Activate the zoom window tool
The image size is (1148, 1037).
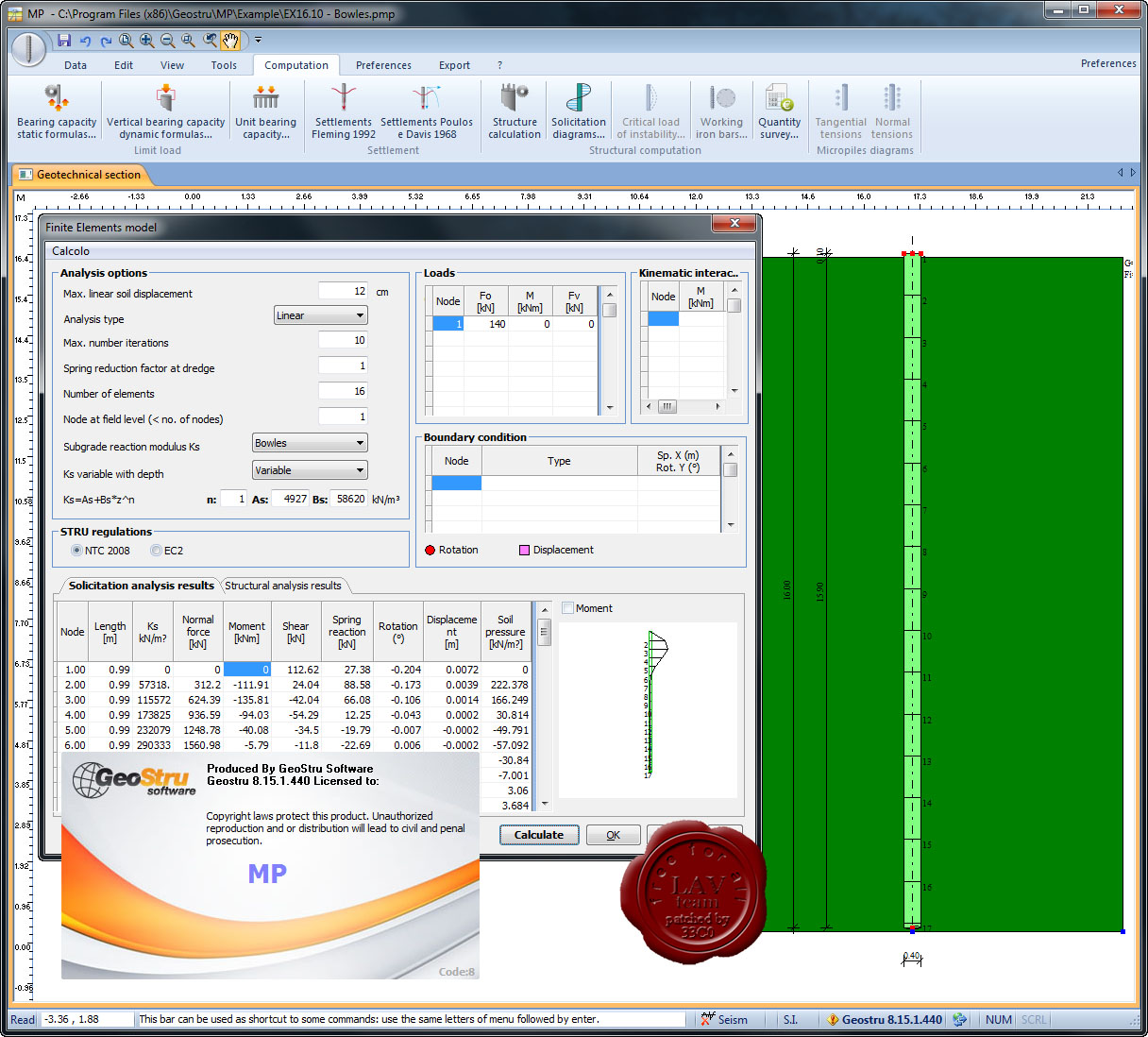click(x=188, y=41)
